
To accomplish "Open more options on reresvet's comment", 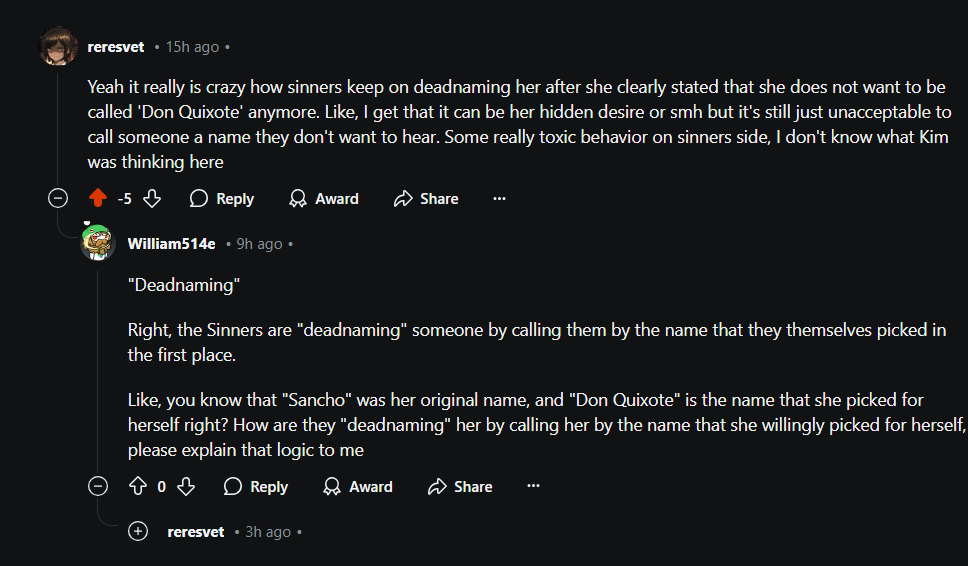I will 500,199.
